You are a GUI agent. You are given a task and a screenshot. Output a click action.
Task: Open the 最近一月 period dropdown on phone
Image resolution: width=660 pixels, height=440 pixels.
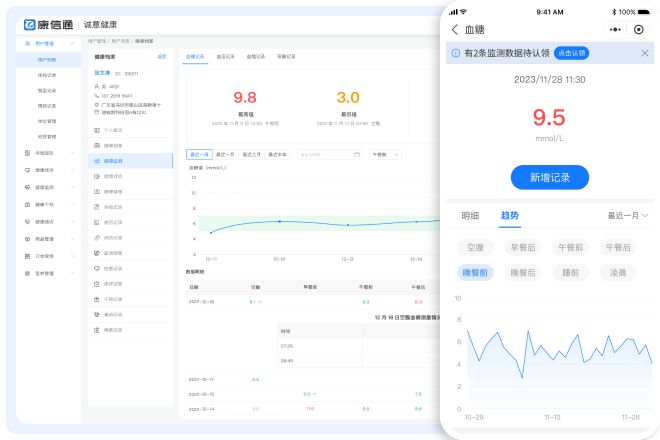click(x=628, y=216)
